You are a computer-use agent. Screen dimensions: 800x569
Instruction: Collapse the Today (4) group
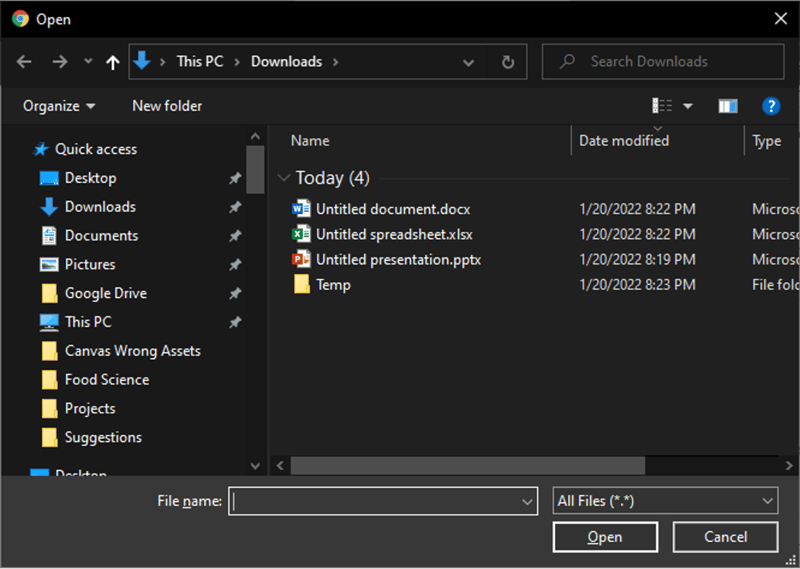(284, 178)
